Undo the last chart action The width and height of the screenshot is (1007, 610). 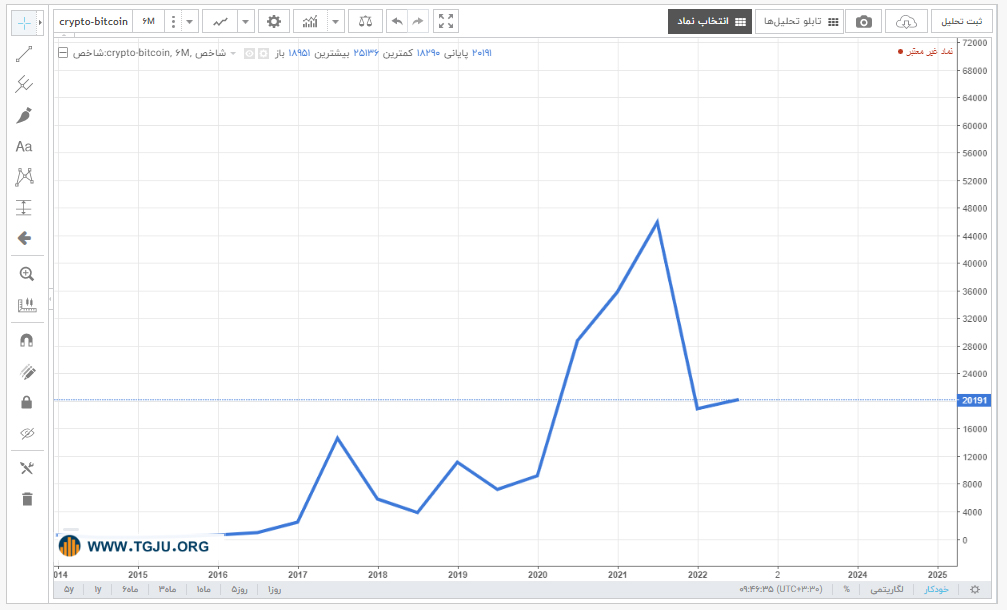397,21
